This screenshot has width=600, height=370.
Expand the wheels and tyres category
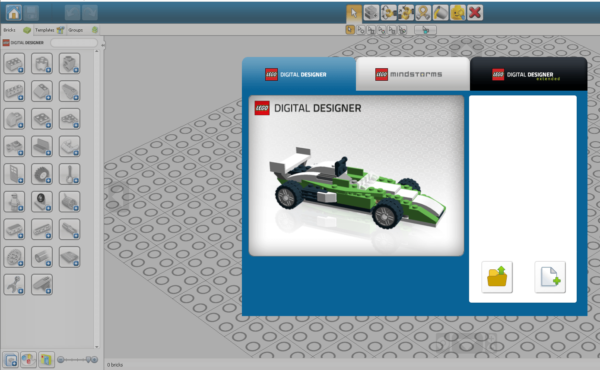tap(42, 174)
